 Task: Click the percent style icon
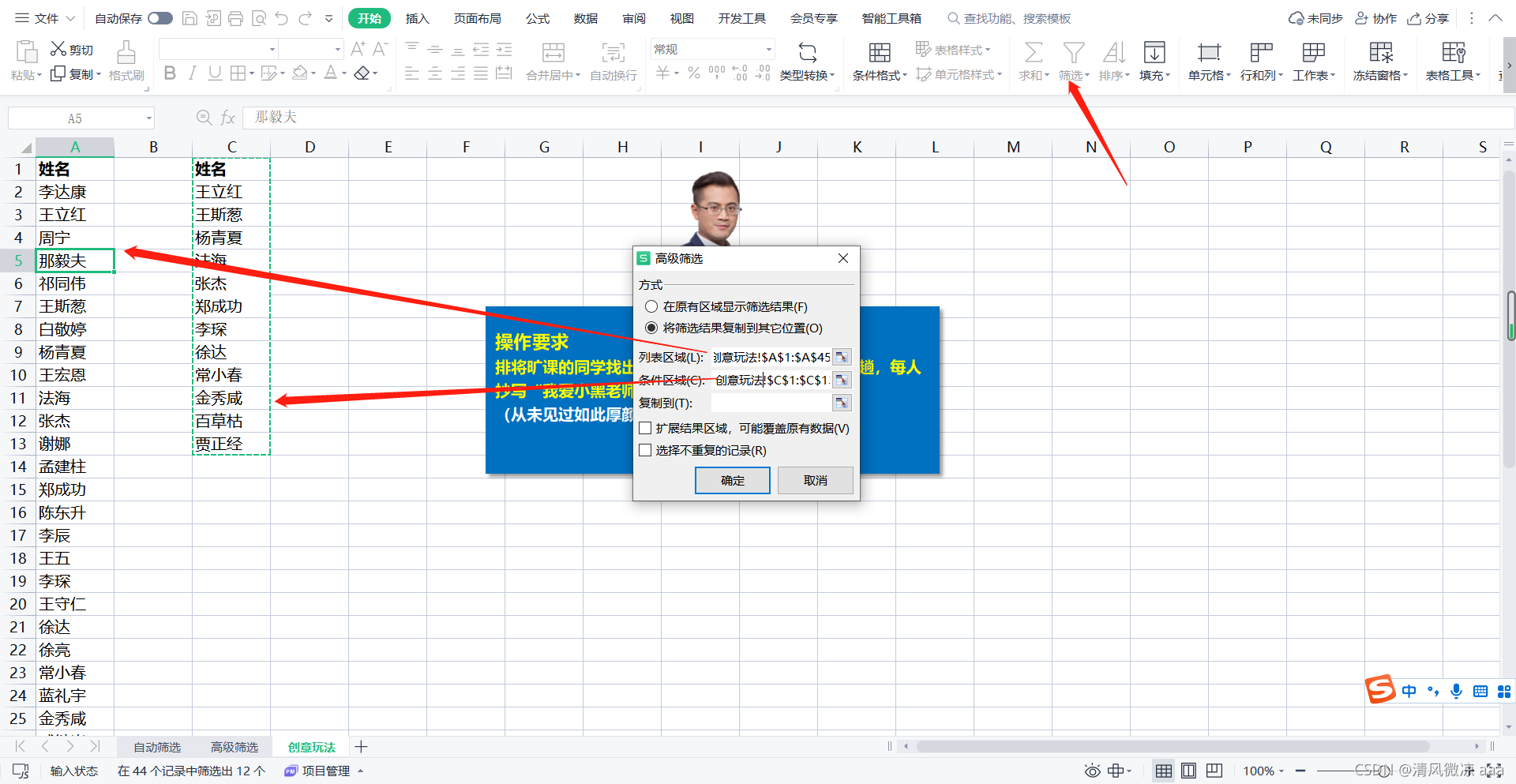pyautogui.click(x=693, y=73)
